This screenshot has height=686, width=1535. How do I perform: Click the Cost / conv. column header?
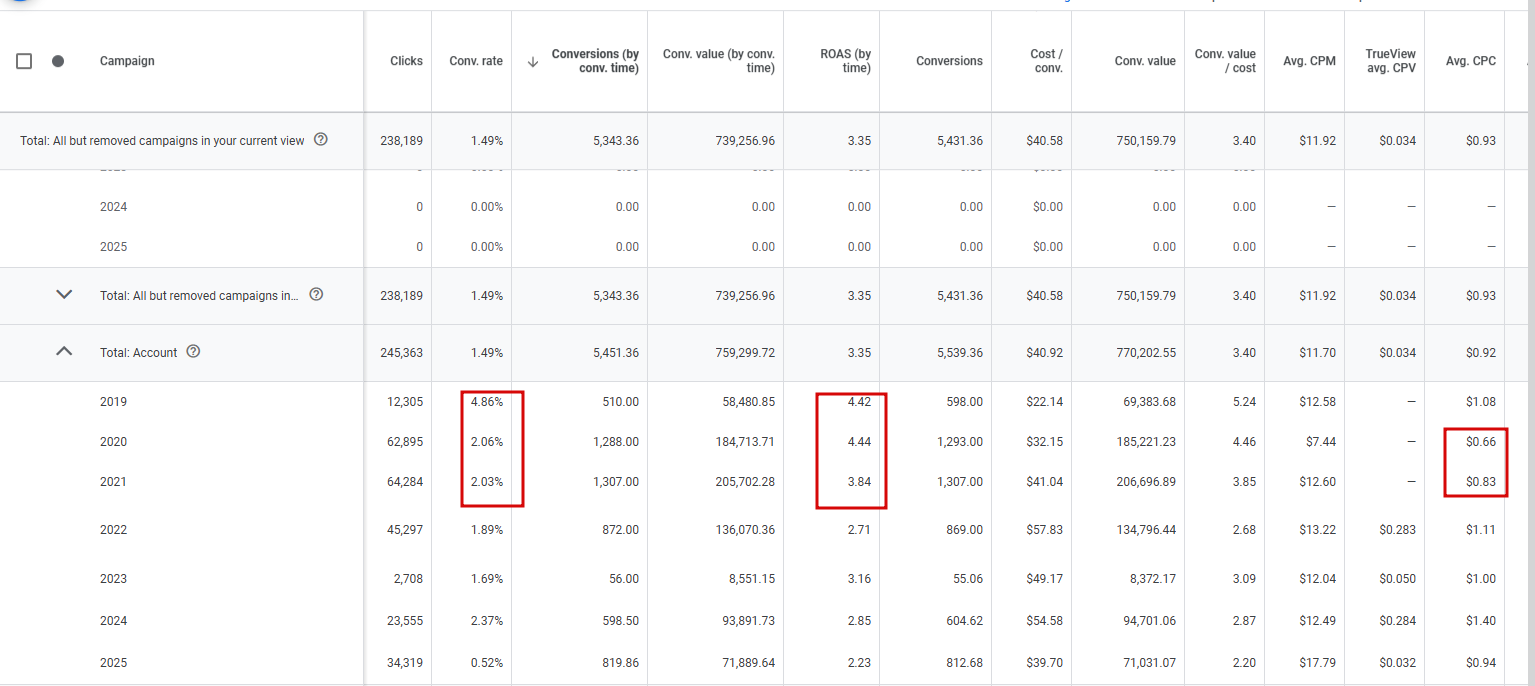tap(1046, 61)
